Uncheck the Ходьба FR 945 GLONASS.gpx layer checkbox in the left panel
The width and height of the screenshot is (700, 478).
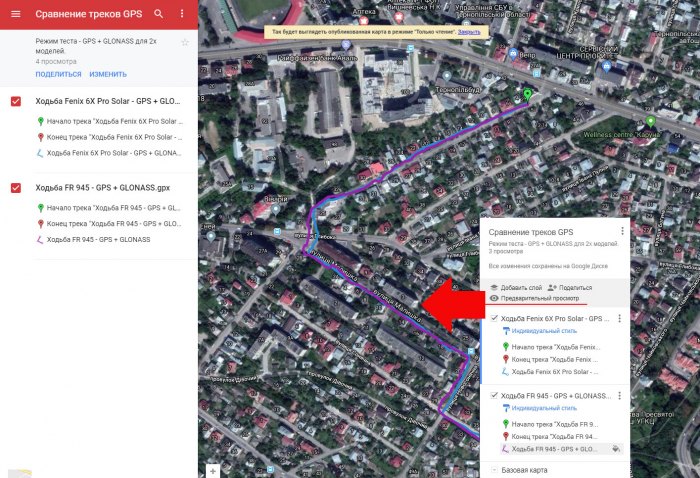click(x=16, y=188)
